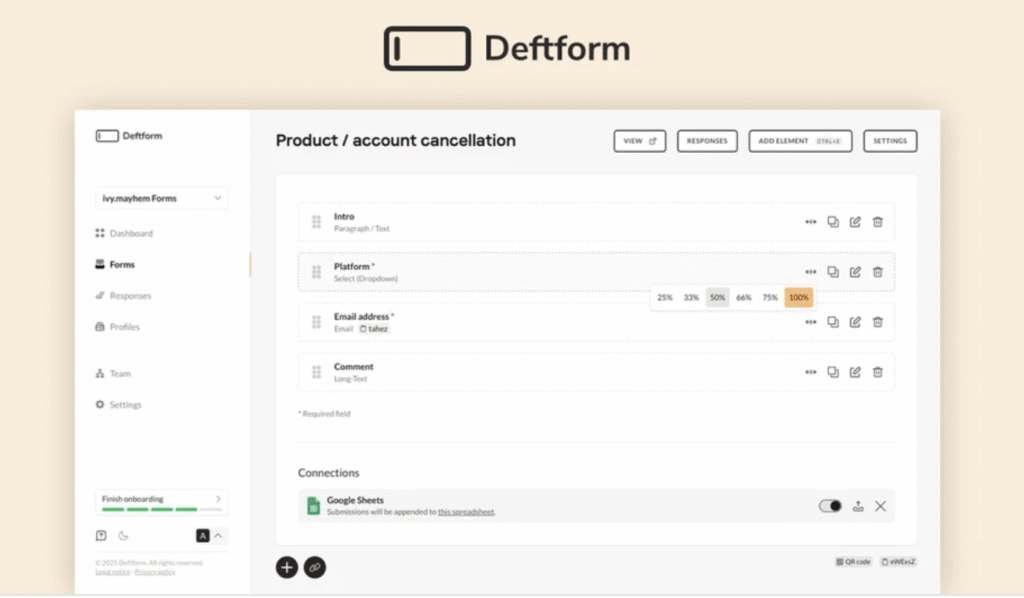Open the Privacy policy link
Image resolution: width=1024 pixels, height=598 pixels.
click(x=155, y=572)
